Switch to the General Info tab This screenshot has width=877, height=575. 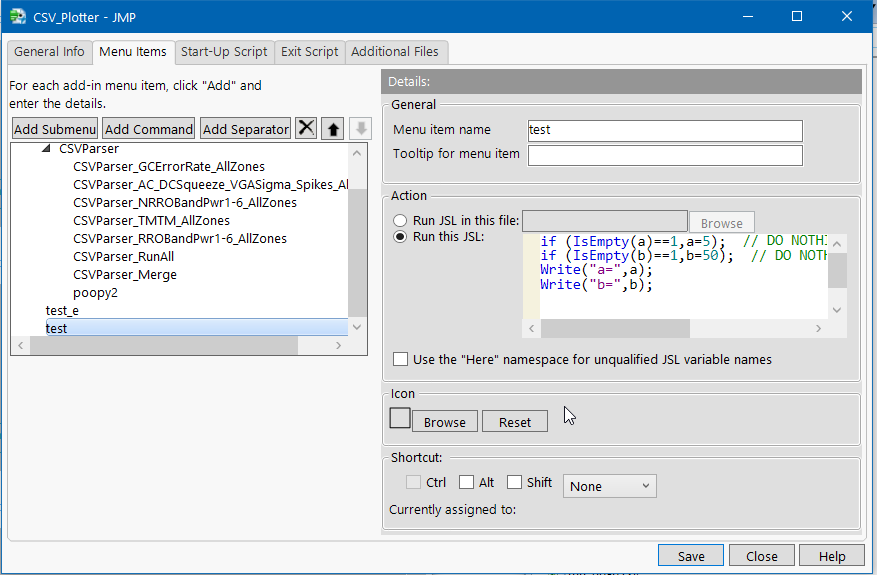[x=49, y=51]
